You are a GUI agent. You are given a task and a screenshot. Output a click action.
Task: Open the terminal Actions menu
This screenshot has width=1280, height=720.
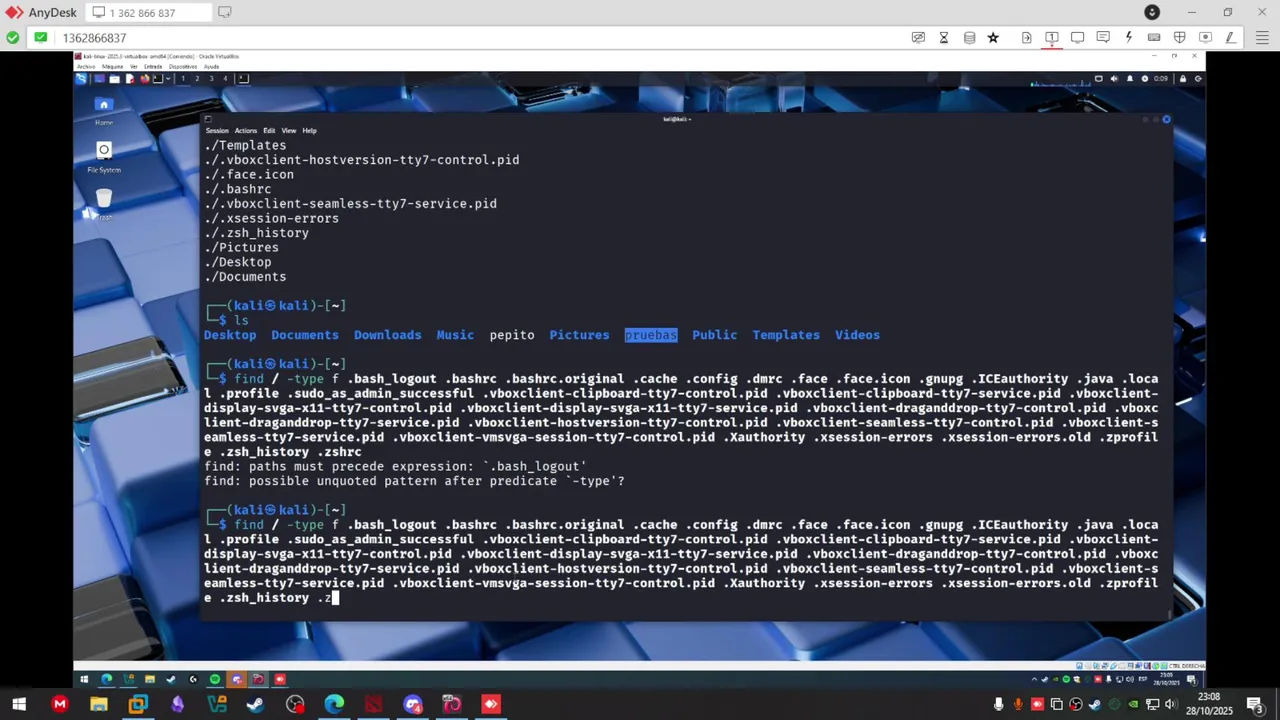tap(246, 131)
